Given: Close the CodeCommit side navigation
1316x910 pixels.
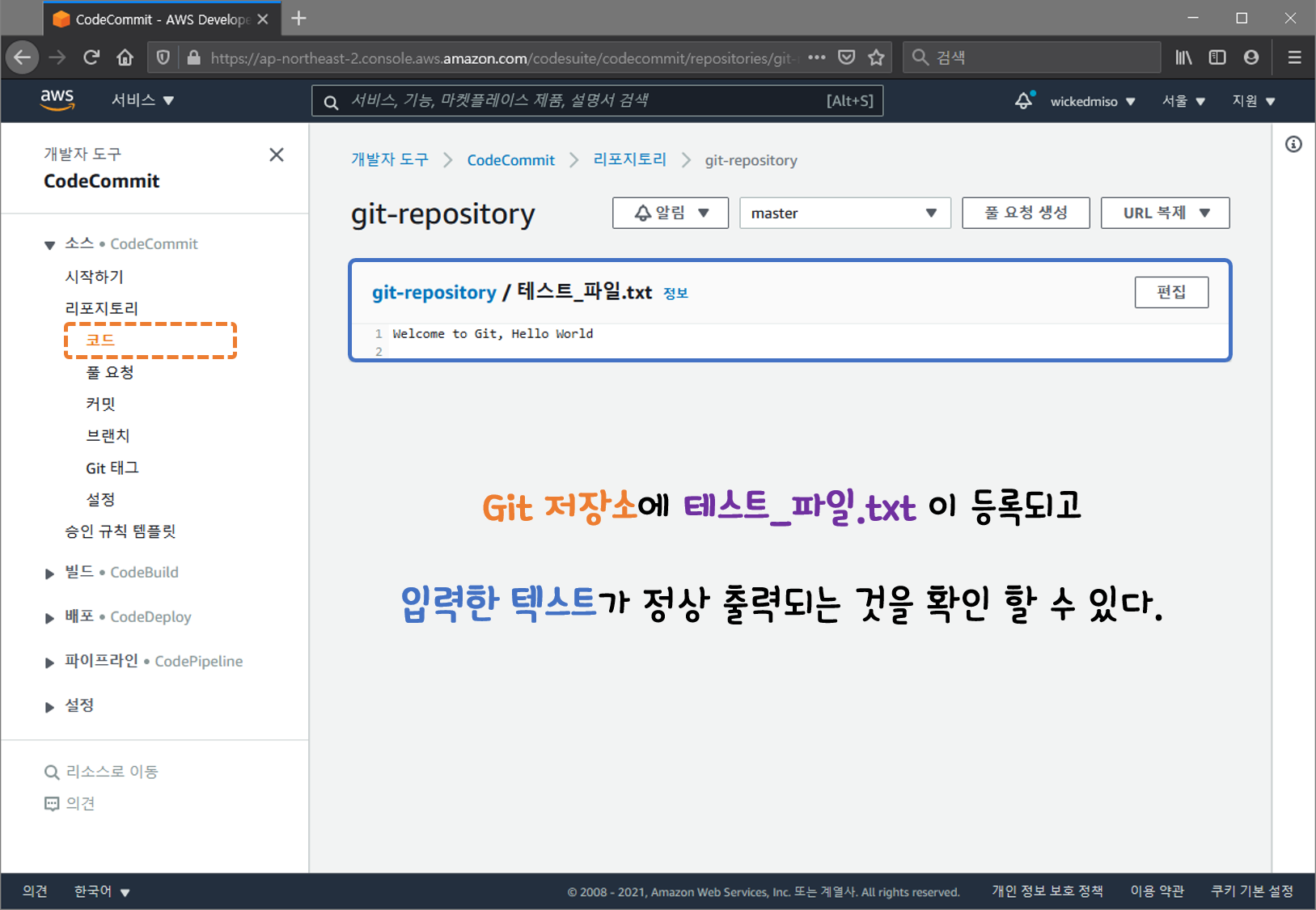Looking at the screenshot, I should 277,154.
